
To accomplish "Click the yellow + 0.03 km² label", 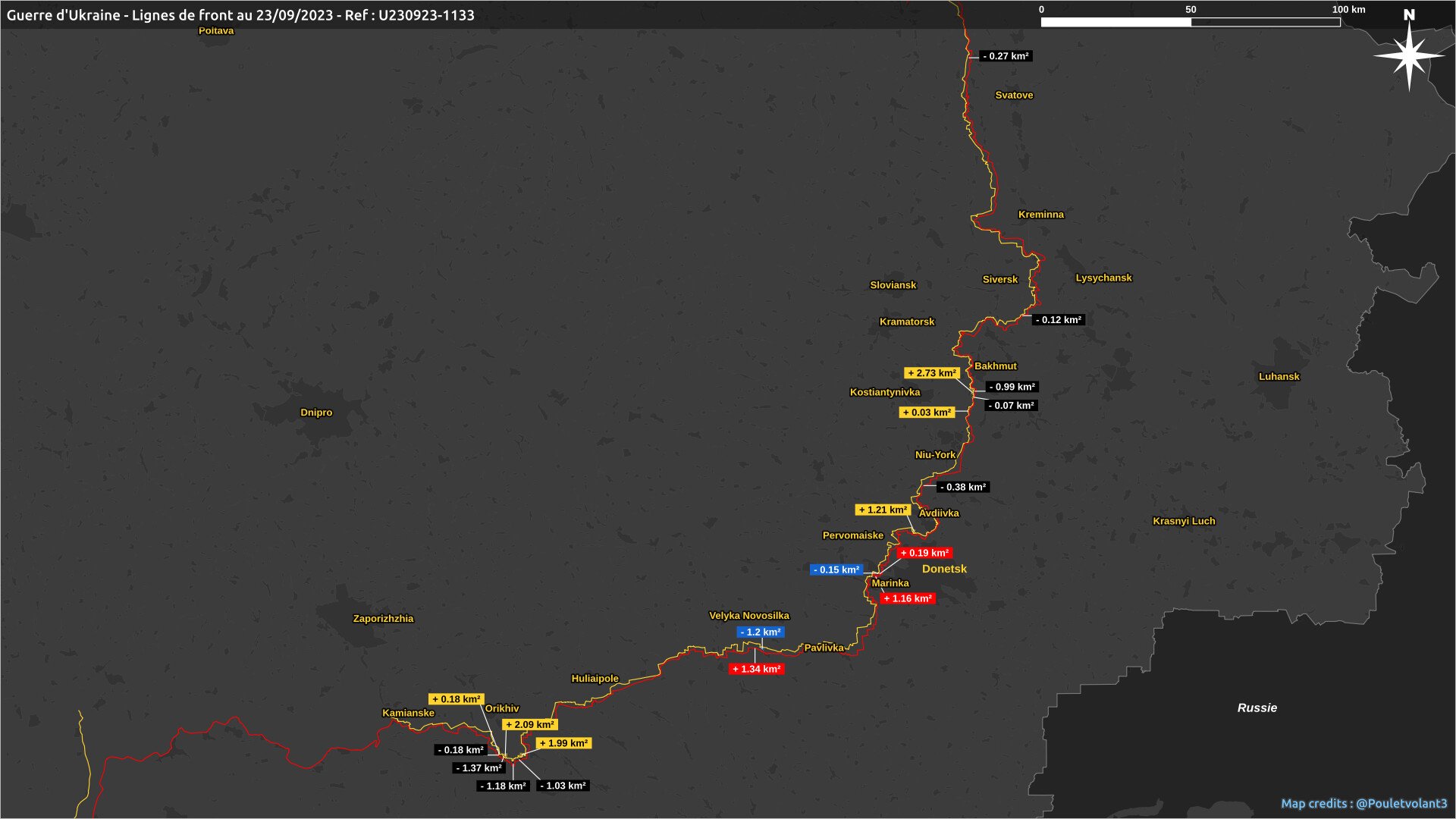I will tap(927, 413).
